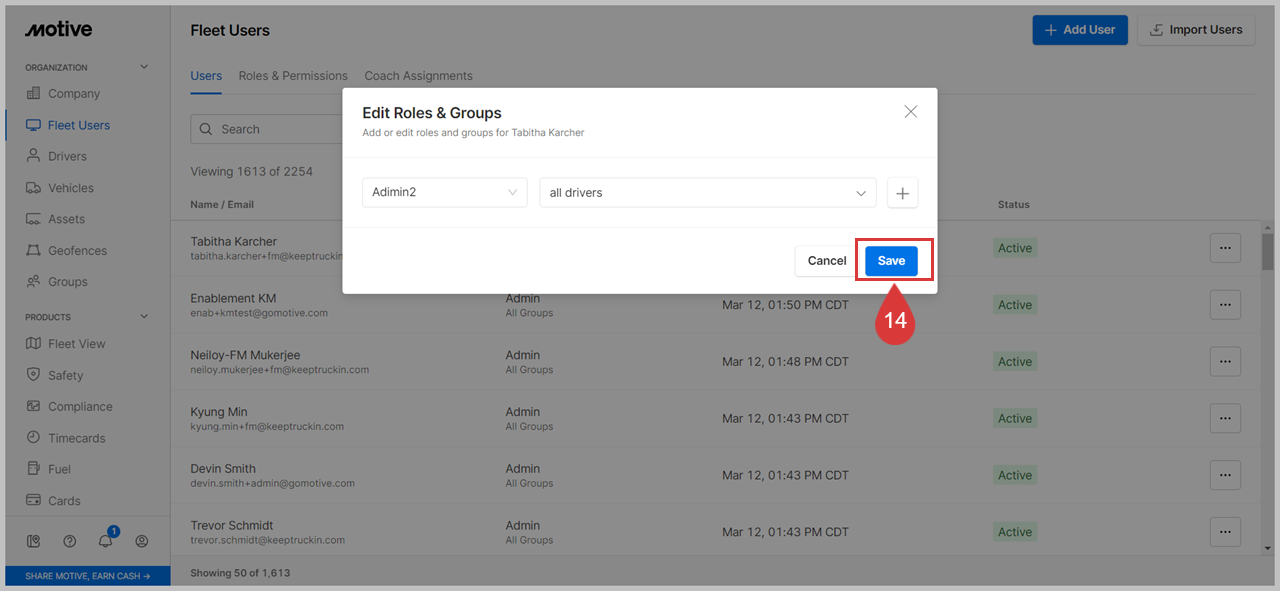Click the Add User button
1280x591 pixels.
coord(1080,30)
